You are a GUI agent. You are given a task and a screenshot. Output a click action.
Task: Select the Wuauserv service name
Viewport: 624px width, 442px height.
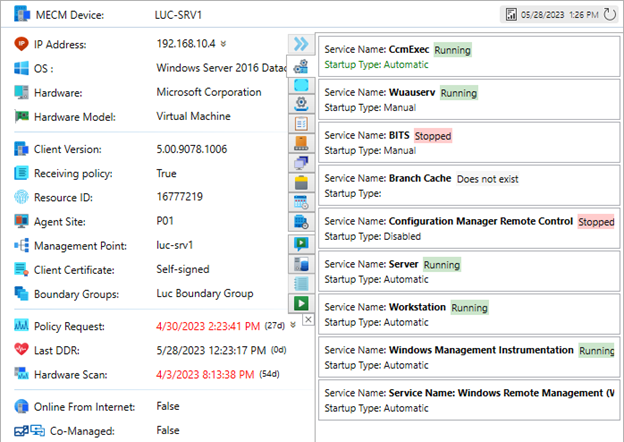tap(412, 92)
